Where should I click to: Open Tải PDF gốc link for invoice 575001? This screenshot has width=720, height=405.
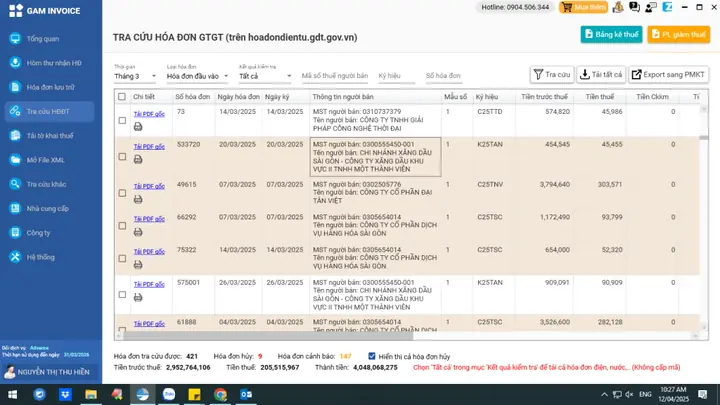click(x=149, y=284)
